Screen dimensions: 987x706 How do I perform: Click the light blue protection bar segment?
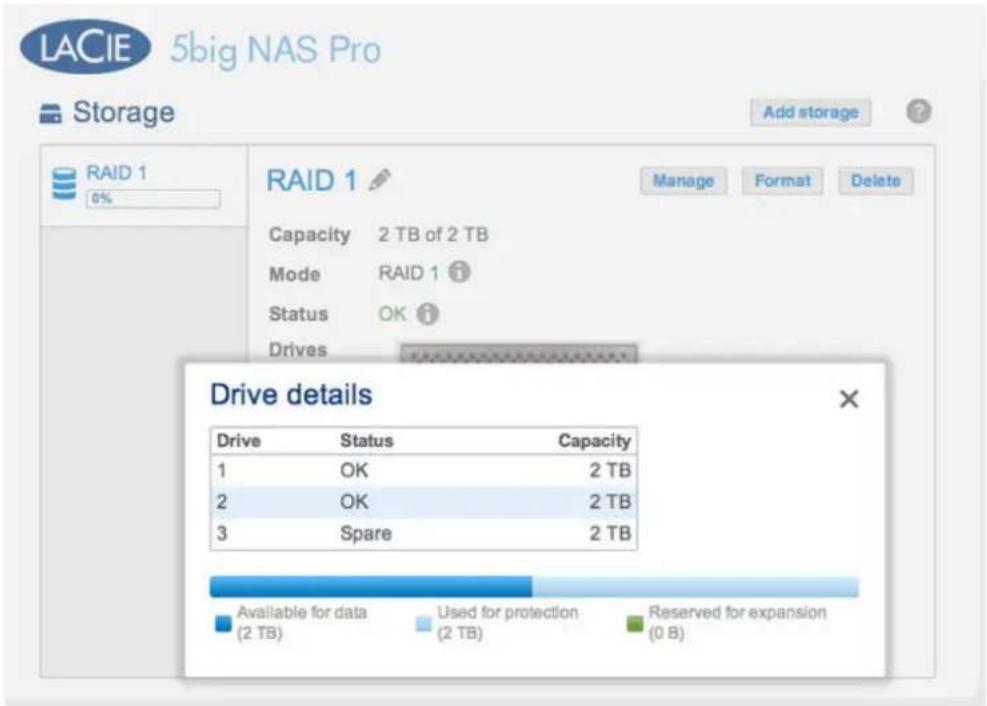tap(696, 587)
